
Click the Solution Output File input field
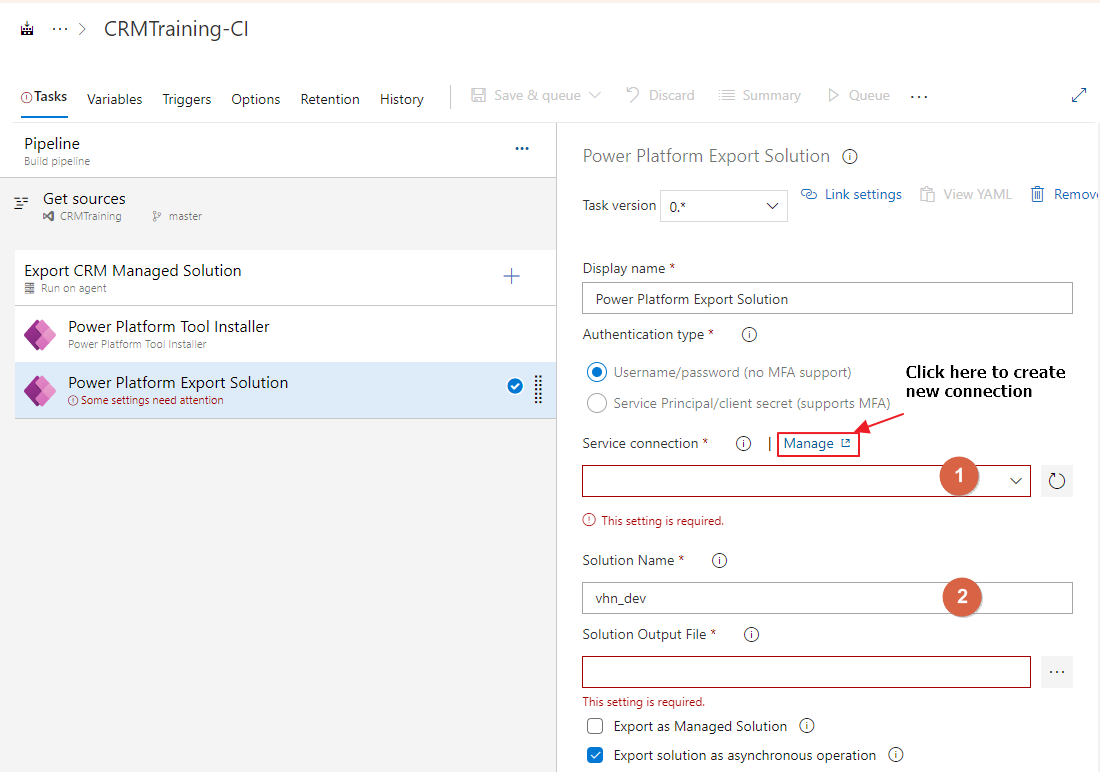(x=806, y=672)
